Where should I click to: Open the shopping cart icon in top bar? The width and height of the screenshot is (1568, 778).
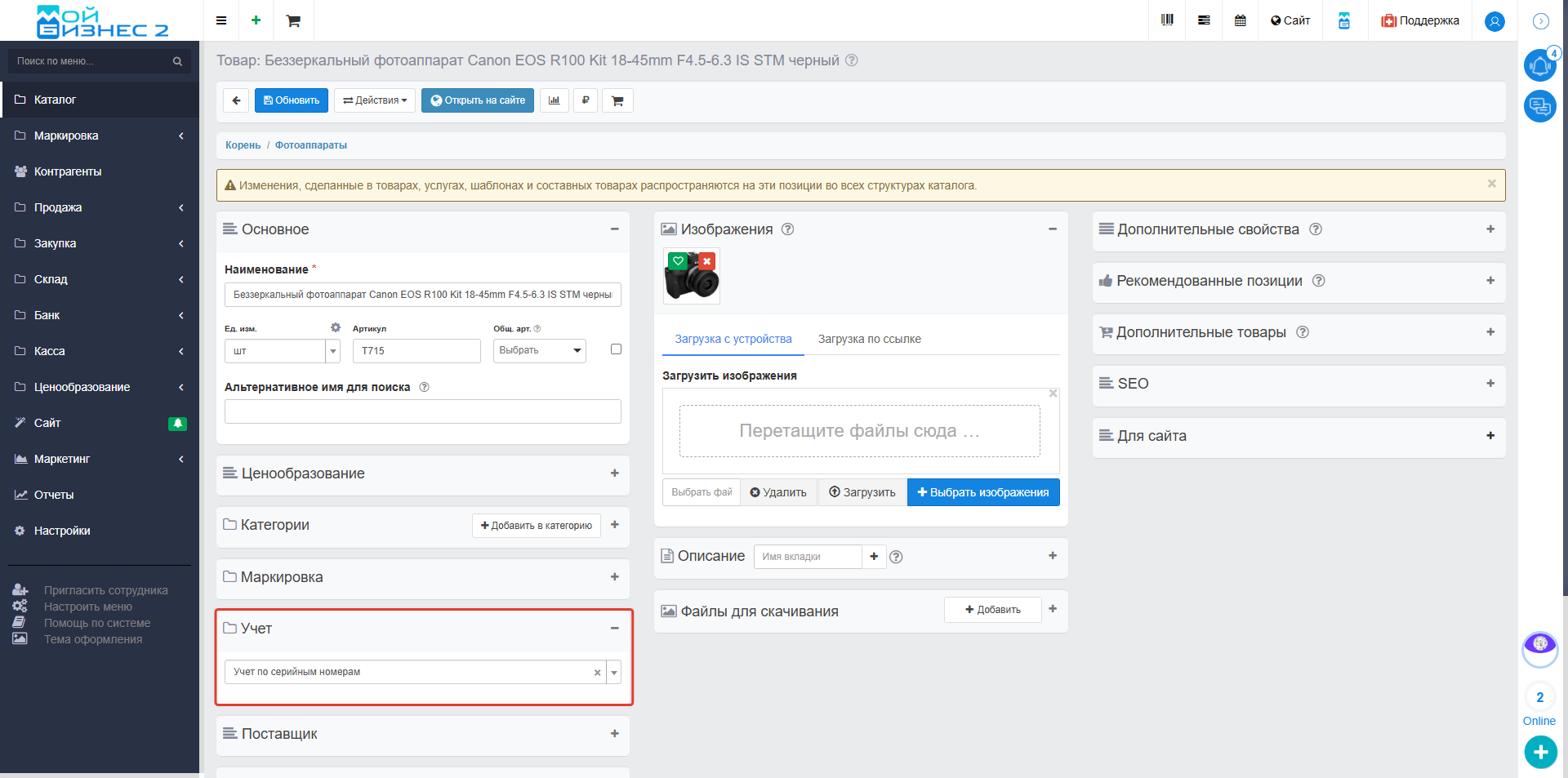click(293, 21)
